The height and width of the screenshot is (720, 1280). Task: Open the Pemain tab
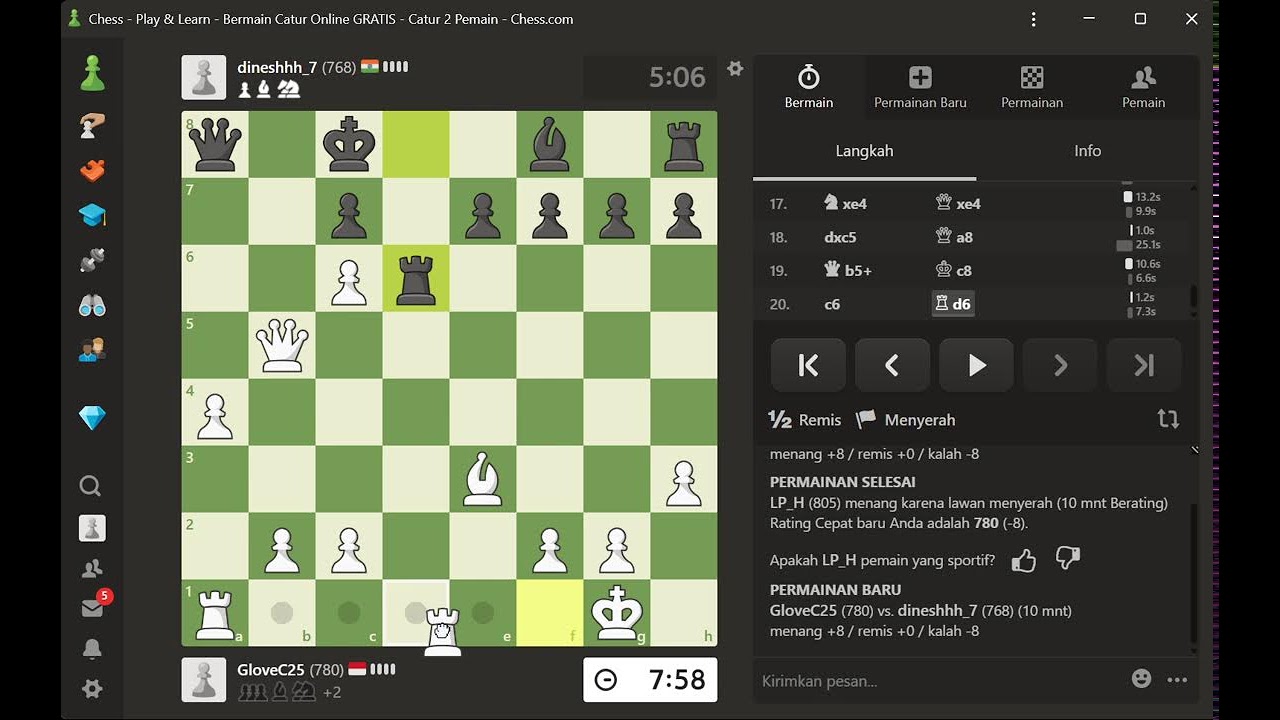[1143, 88]
